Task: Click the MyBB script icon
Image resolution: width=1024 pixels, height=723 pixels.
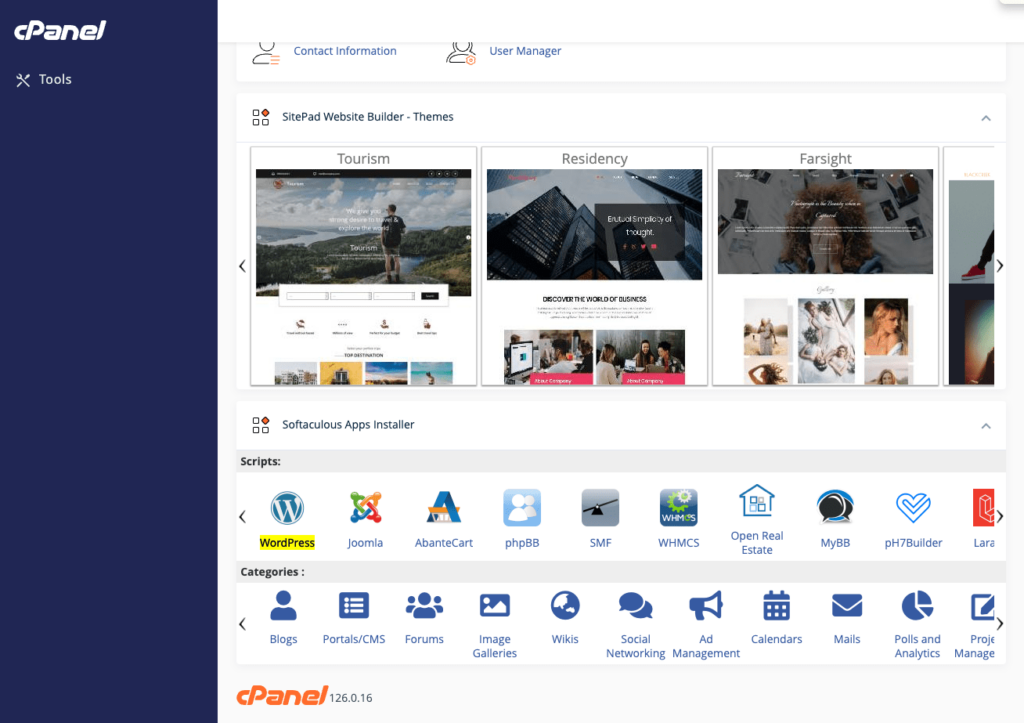Action: (x=835, y=507)
